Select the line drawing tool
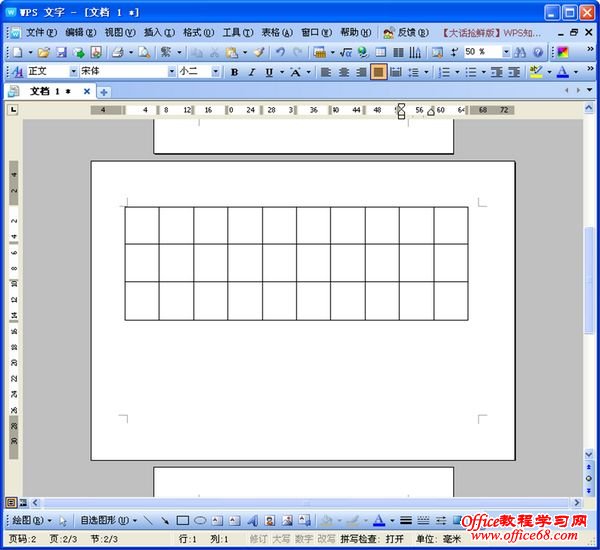 tap(148, 521)
